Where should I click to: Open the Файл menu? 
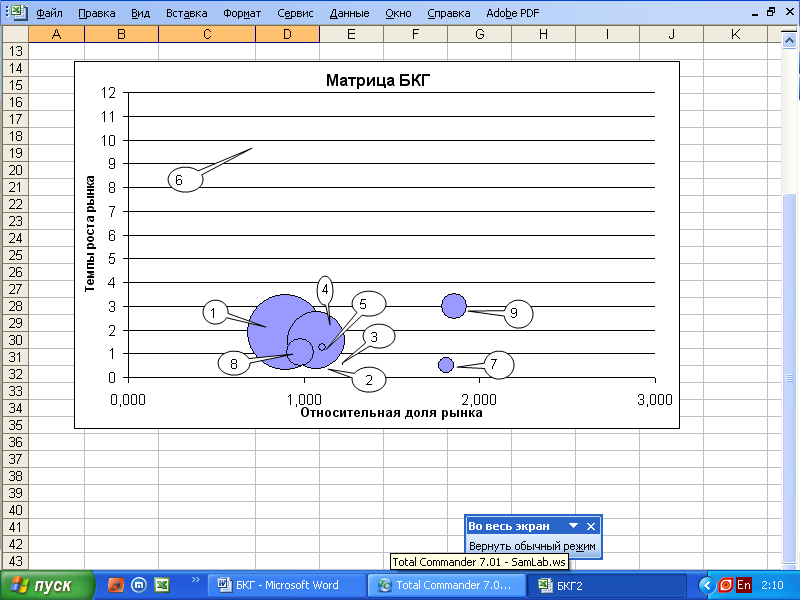49,13
